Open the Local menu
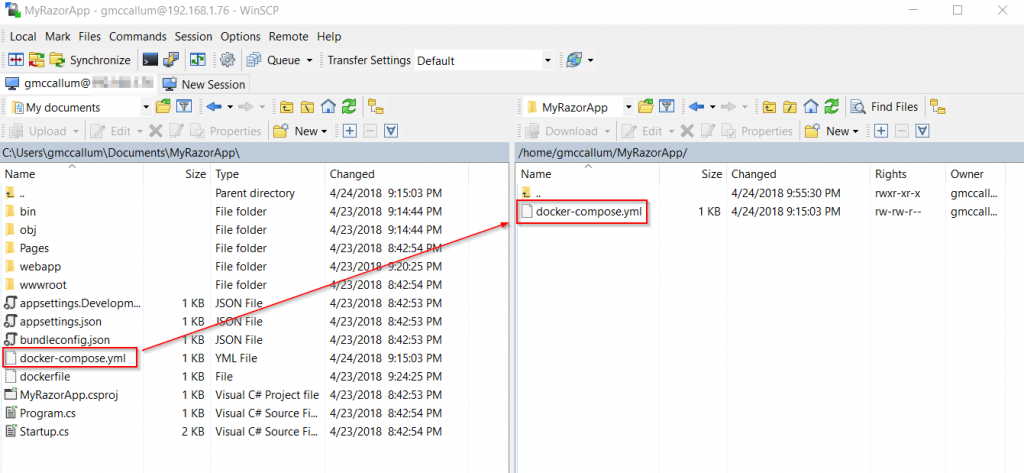The height and width of the screenshot is (473, 1024). pyautogui.click(x=23, y=37)
